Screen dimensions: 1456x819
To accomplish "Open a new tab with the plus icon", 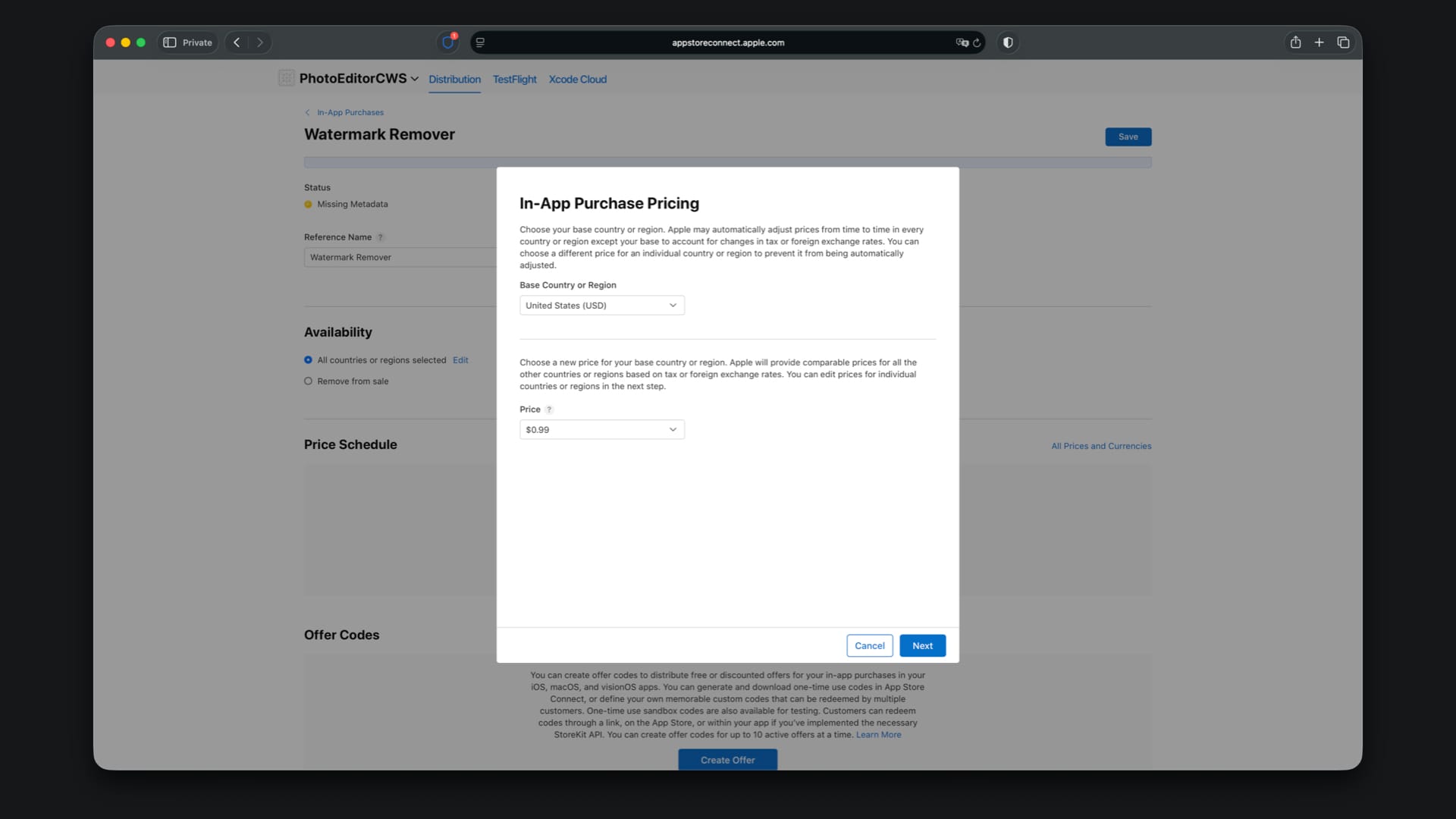I will pyautogui.click(x=1319, y=42).
